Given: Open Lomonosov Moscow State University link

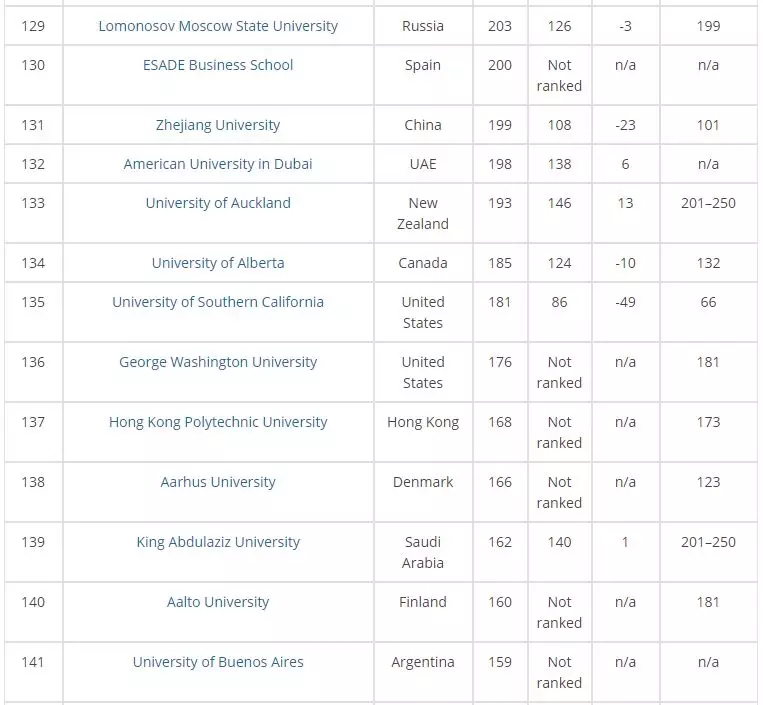Looking at the screenshot, I should coord(218,25).
